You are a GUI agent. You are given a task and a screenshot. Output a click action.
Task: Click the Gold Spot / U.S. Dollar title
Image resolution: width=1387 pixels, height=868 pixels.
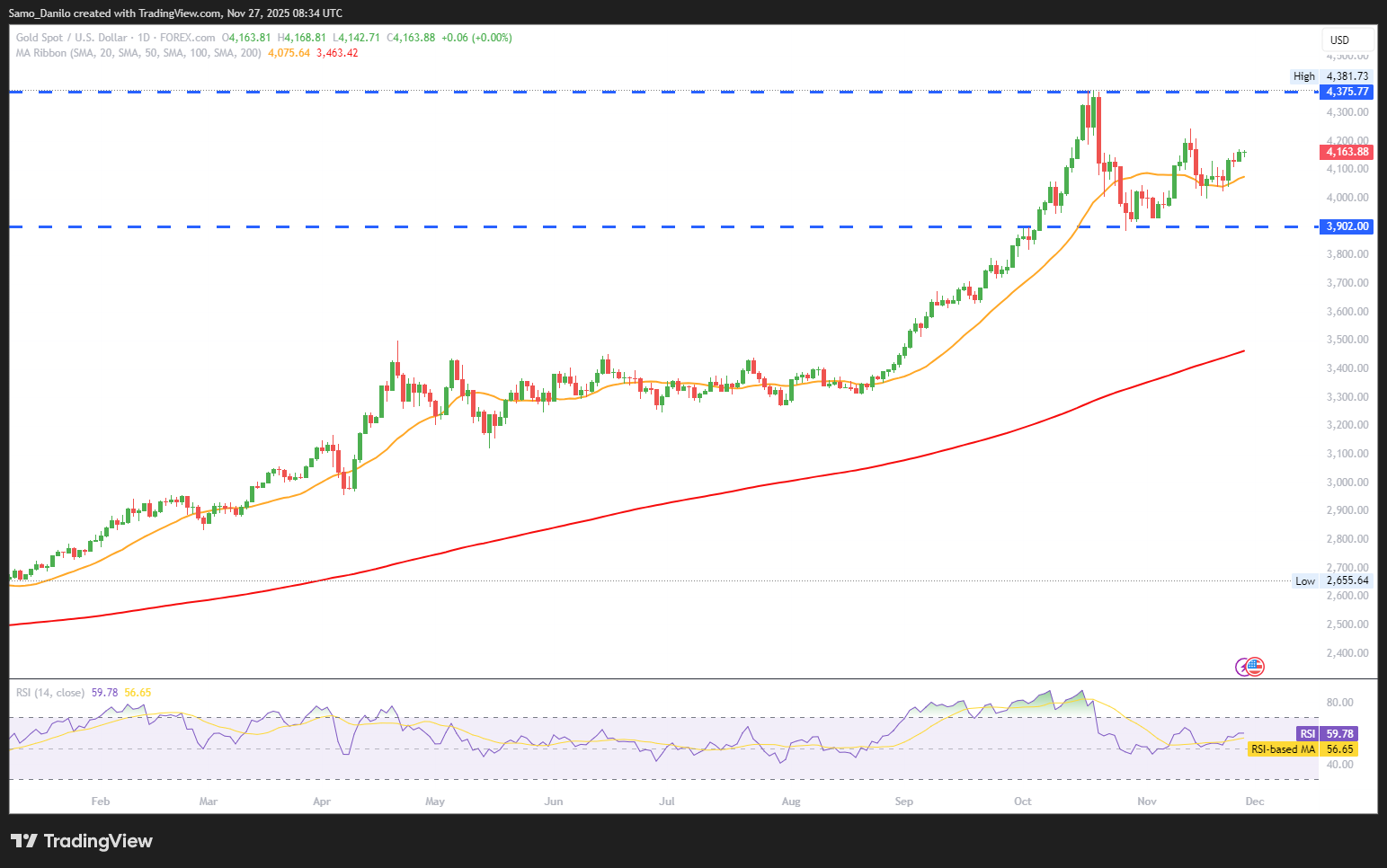click(x=71, y=38)
